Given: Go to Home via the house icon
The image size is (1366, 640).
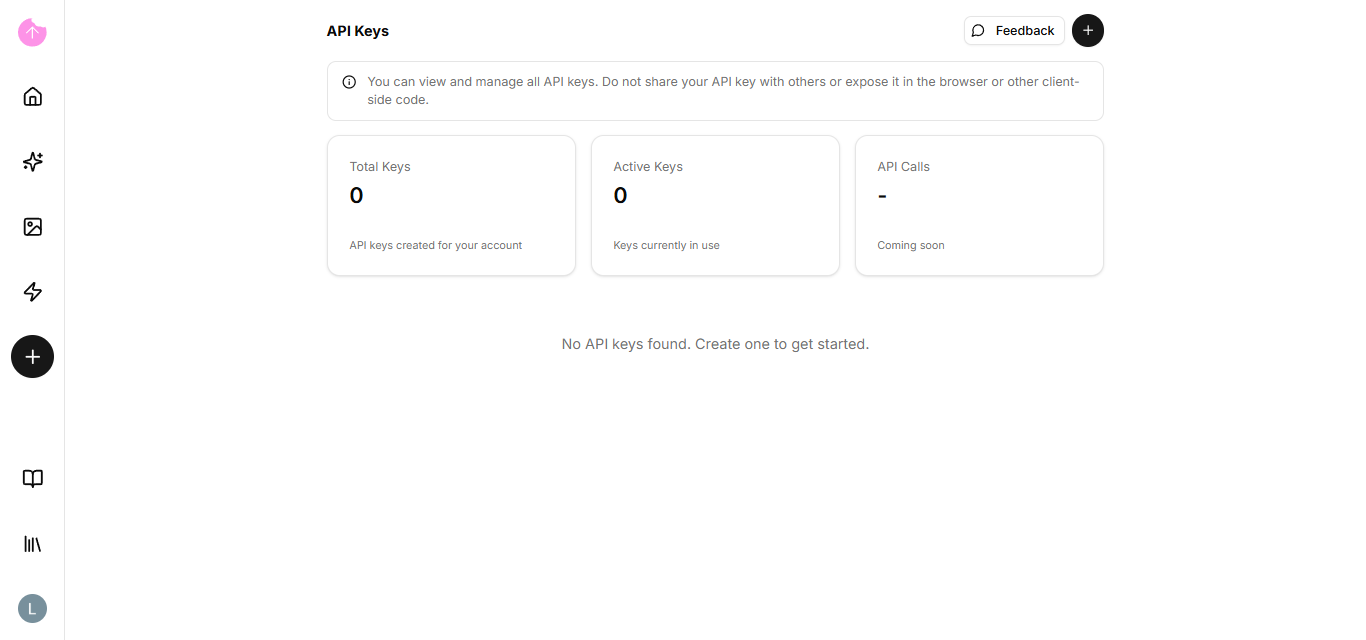Looking at the screenshot, I should click(x=32, y=97).
